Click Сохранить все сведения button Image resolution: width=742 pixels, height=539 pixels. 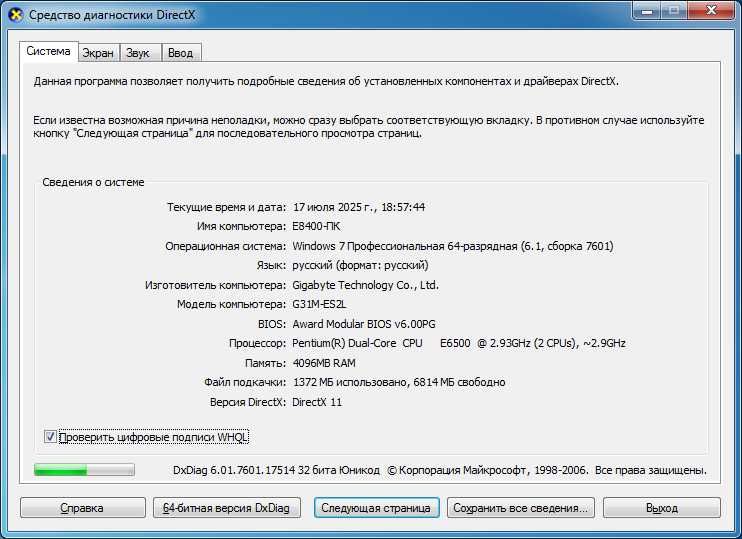tap(521, 508)
